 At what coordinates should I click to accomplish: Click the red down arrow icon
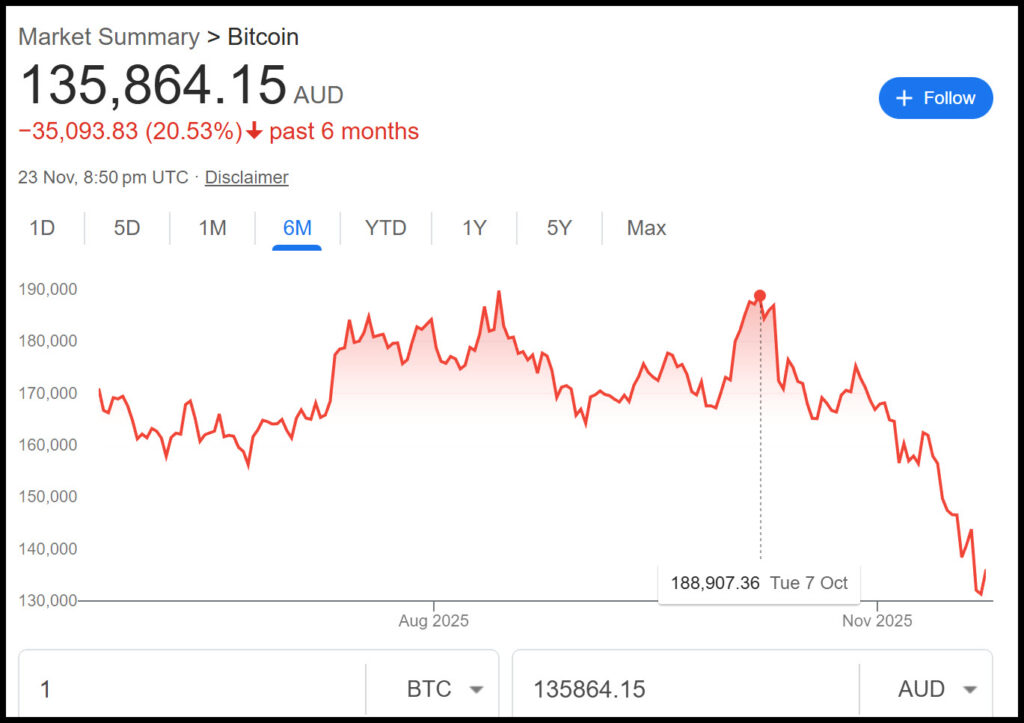(255, 132)
